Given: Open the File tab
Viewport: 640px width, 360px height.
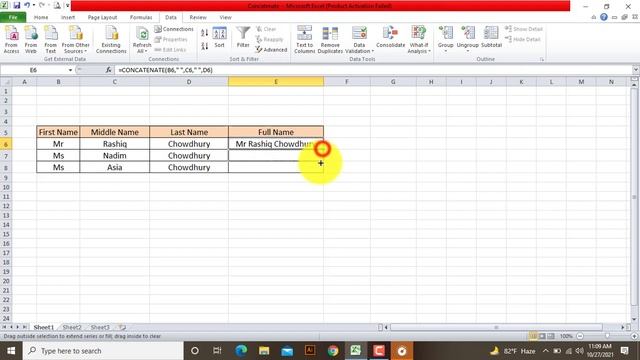Looking at the screenshot, I should [x=13, y=17].
